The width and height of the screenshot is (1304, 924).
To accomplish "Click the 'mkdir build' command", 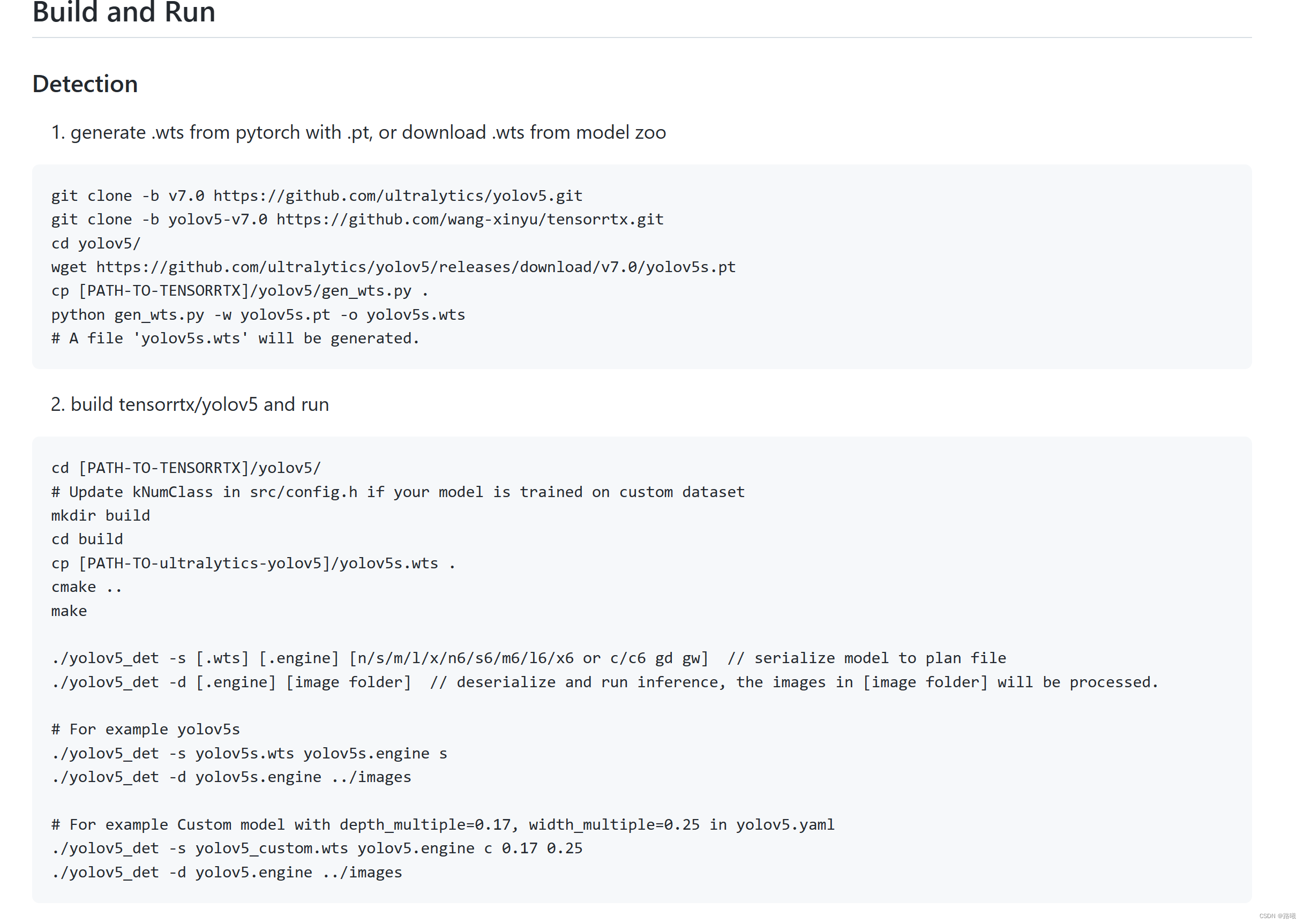I will point(101,515).
